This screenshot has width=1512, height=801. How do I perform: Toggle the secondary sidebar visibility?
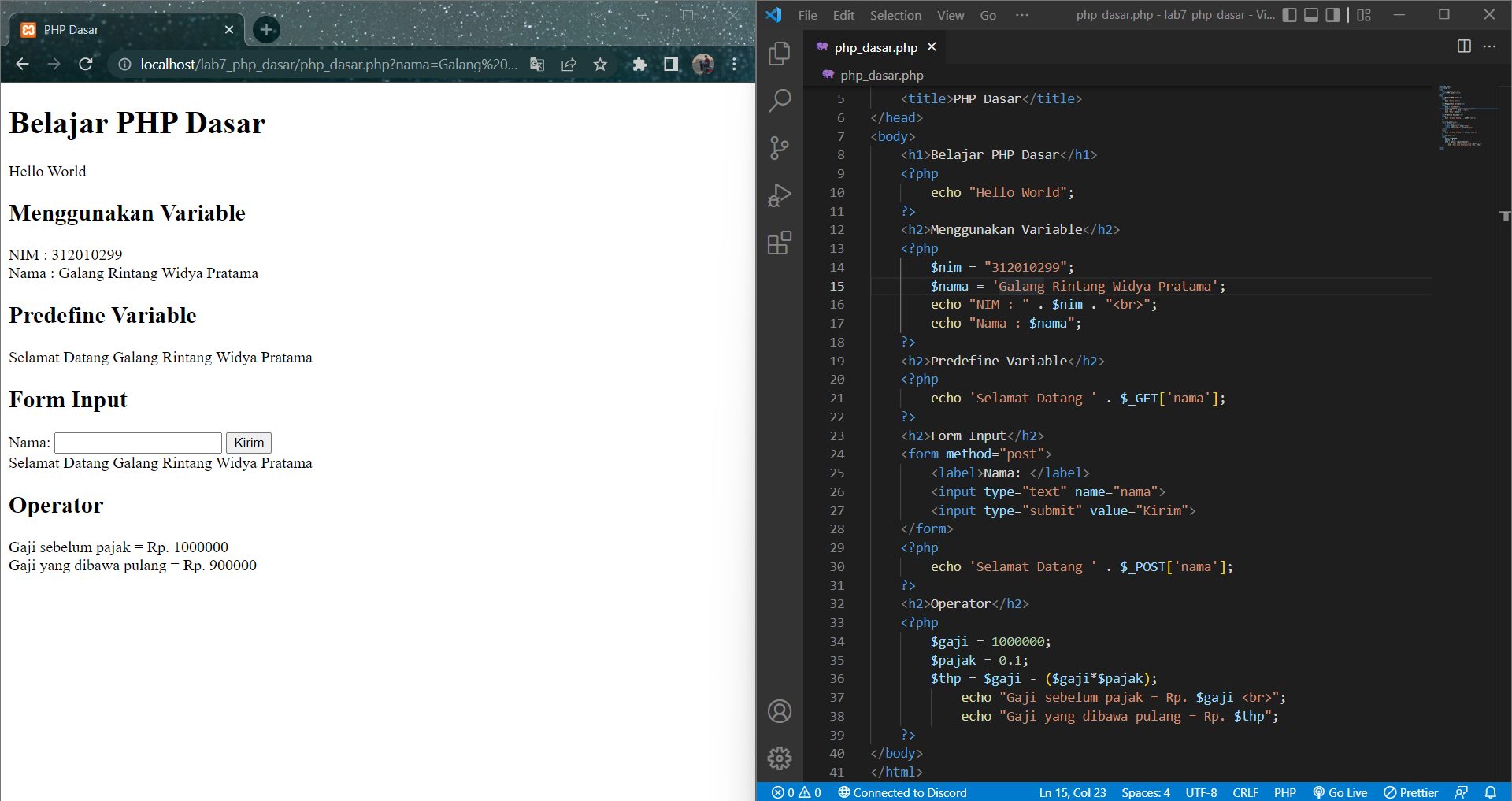(1332, 15)
